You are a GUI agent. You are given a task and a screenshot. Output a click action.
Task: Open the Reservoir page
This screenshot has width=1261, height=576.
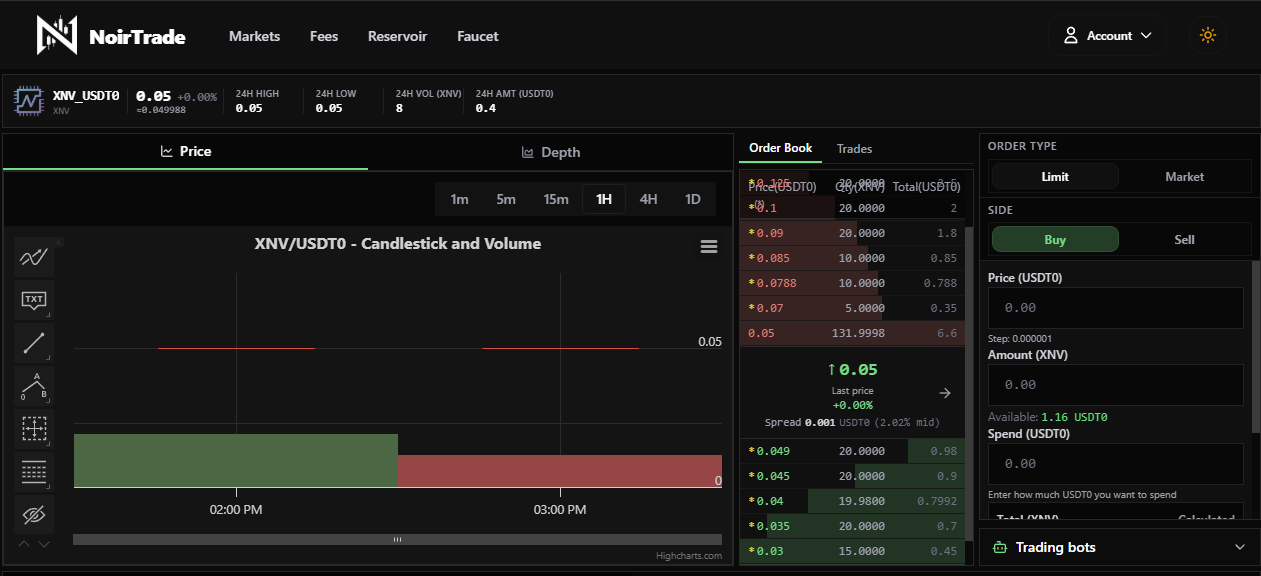(x=397, y=36)
